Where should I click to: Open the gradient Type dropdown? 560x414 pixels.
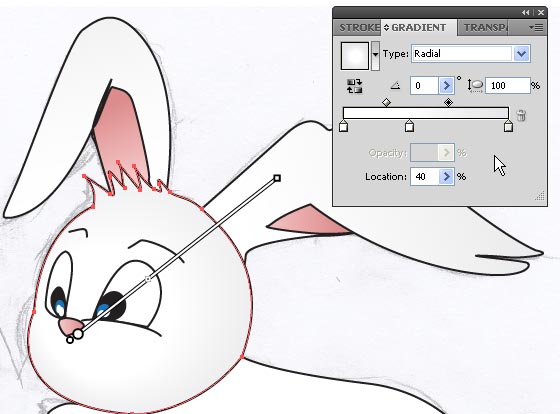tap(471, 54)
